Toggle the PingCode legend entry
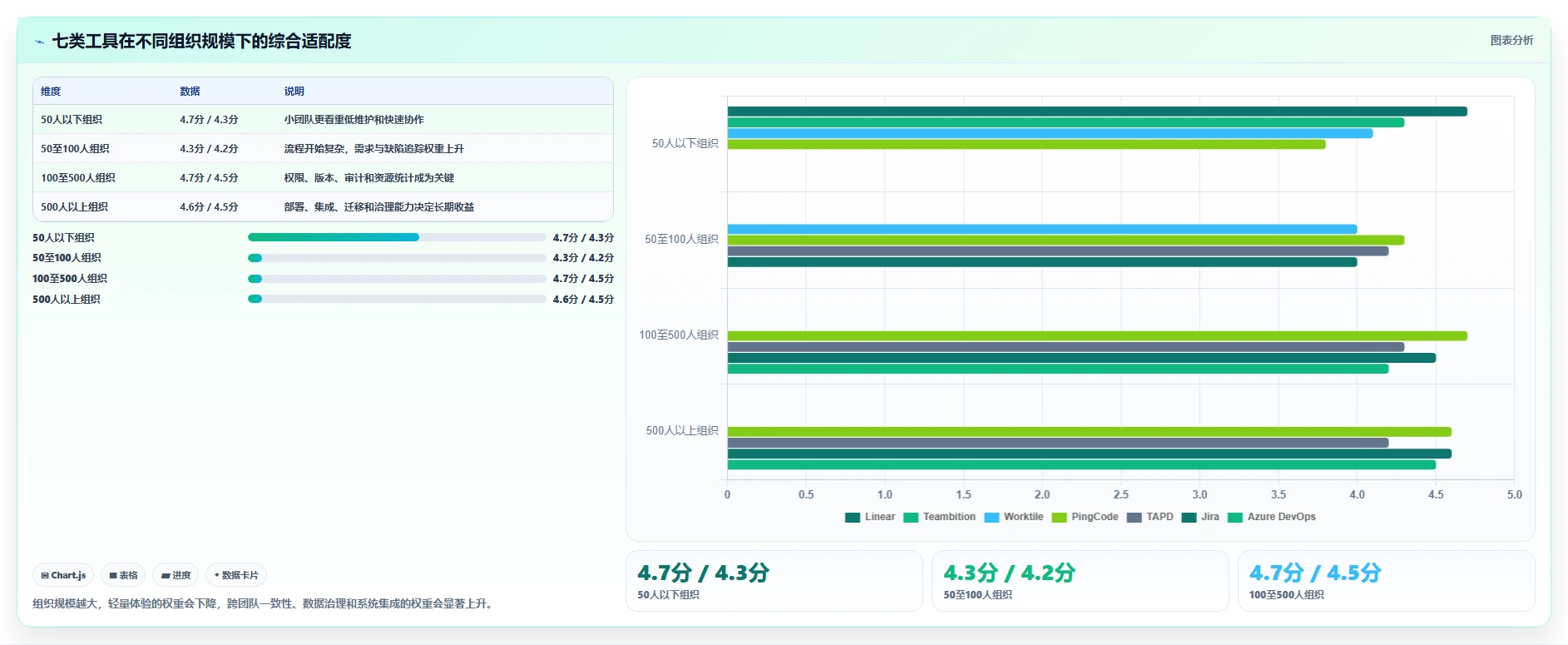The height and width of the screenshot is (645, 1568). pyautogui.click(x=1086, y=517)
